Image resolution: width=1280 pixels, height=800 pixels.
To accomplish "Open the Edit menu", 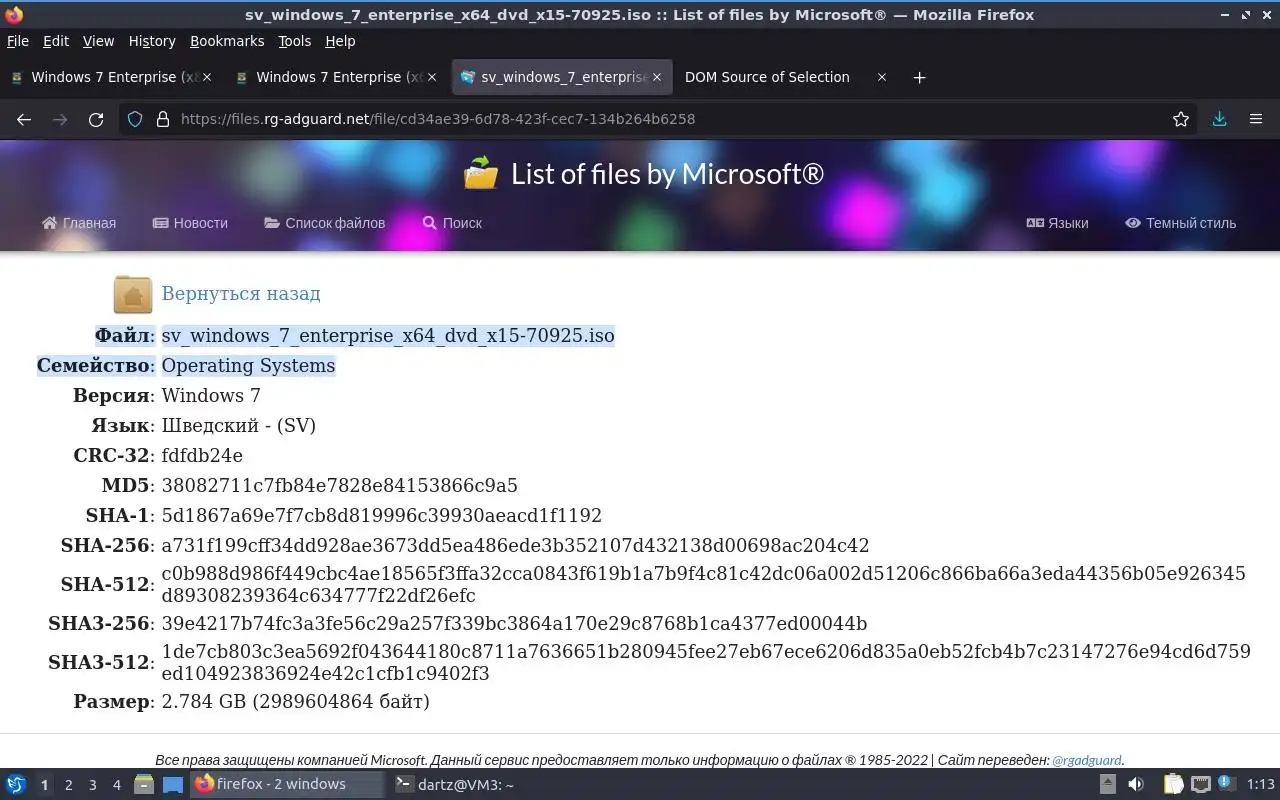I will (56, 41).
